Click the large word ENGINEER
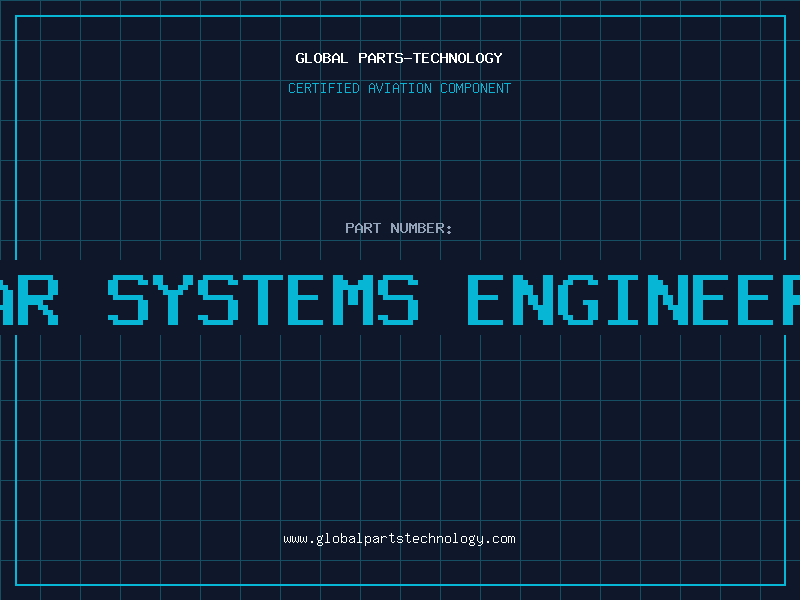Viewport: 800px width, 600px height. coord(634,299)
